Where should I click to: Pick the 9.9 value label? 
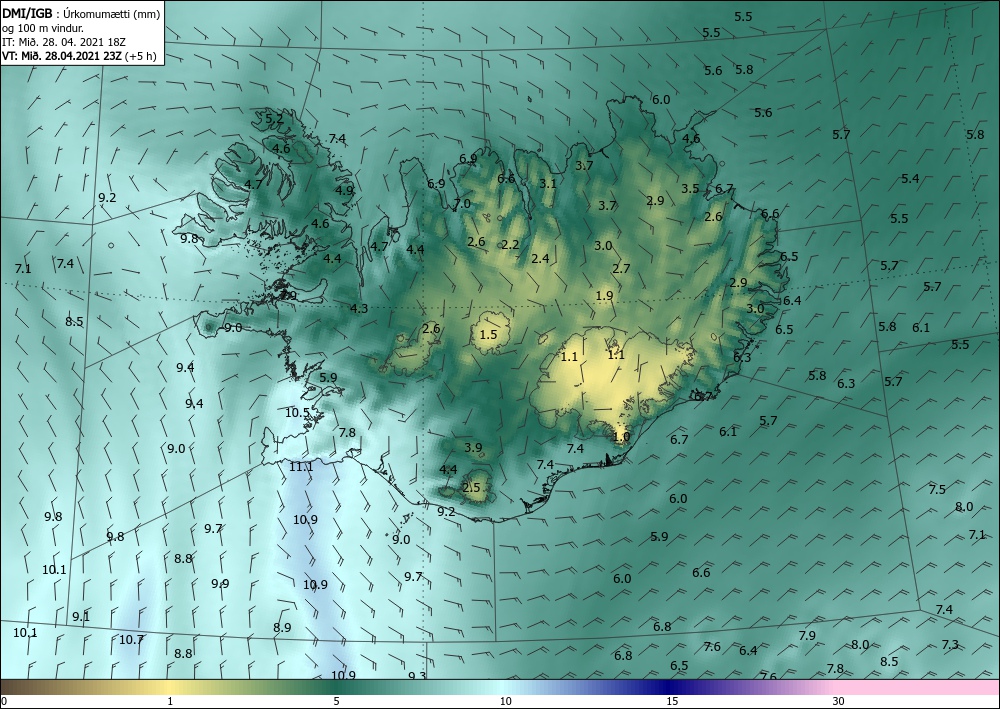click(220, 583)
